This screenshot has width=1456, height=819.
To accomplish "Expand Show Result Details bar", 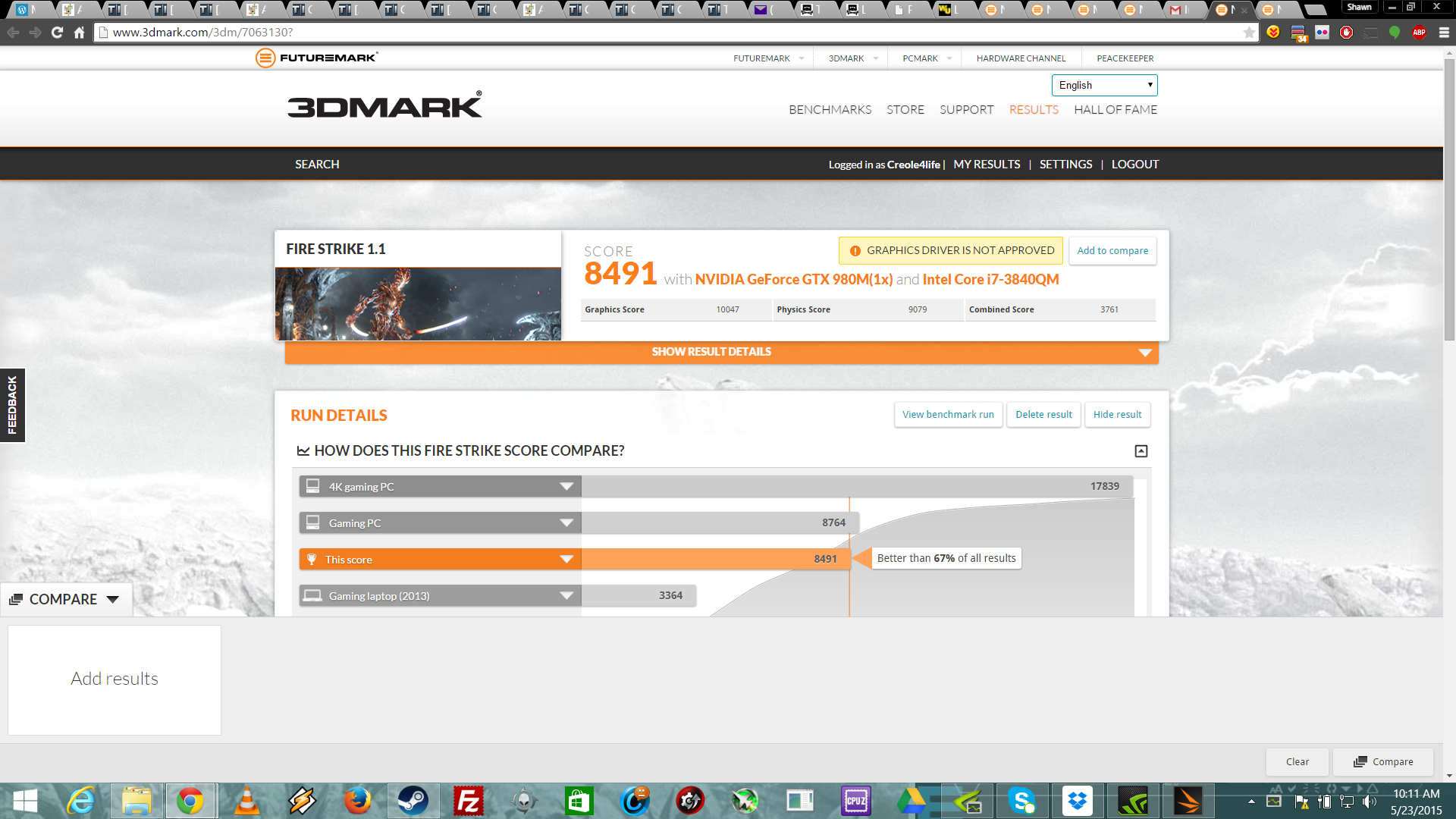I will (x=721, y=352).
